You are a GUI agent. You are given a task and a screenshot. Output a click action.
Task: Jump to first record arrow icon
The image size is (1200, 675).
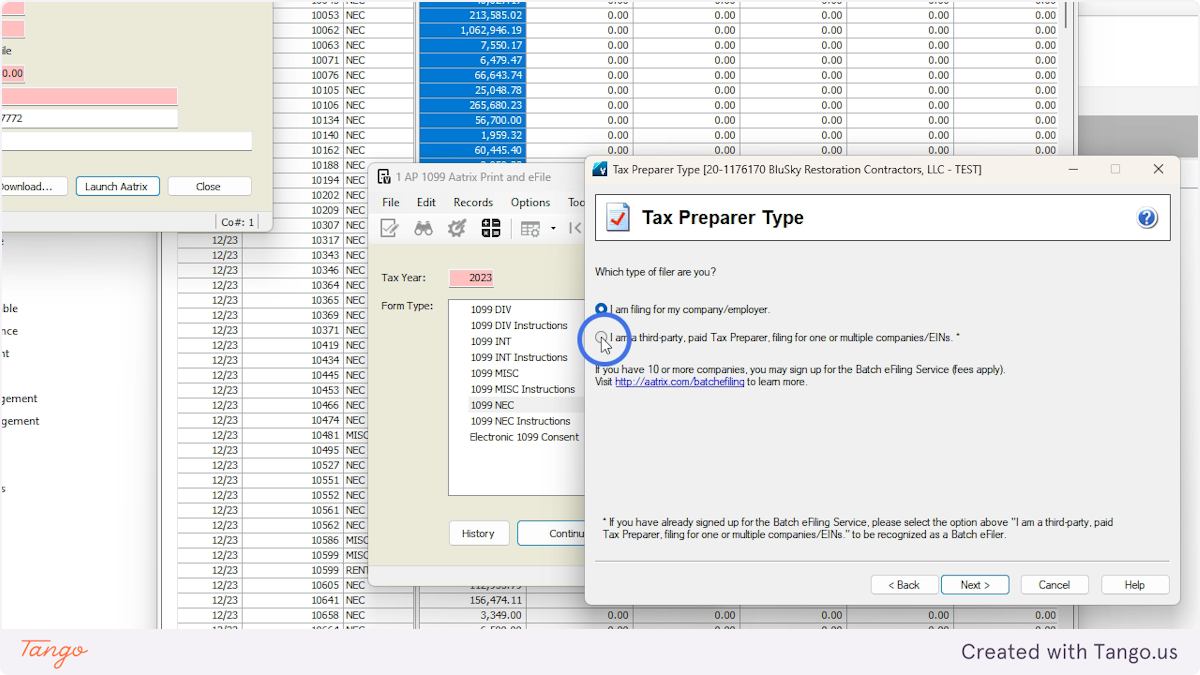tap(575, 228)
